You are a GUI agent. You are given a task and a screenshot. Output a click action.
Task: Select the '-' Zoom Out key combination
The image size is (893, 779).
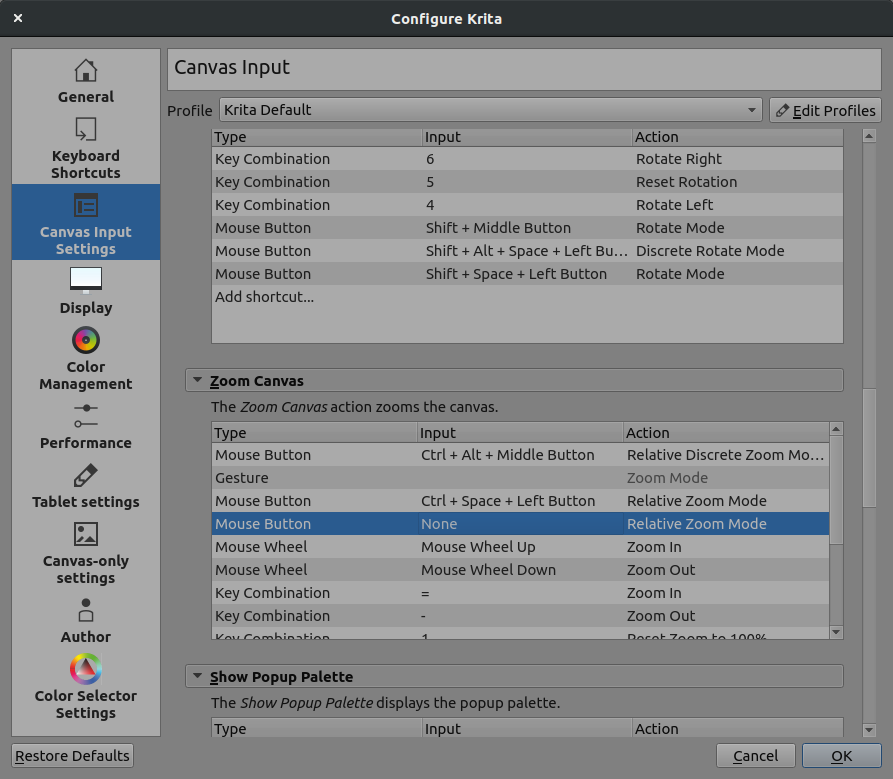click(x=521, y=616)
